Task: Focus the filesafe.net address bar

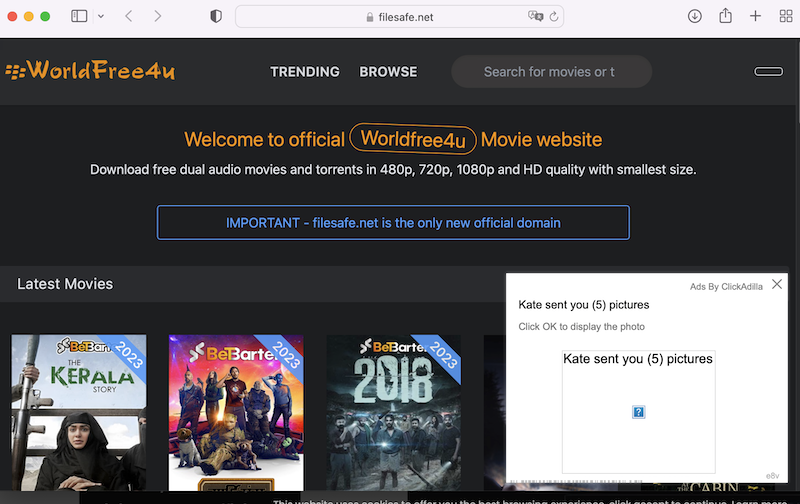Action: pos(399,17)
